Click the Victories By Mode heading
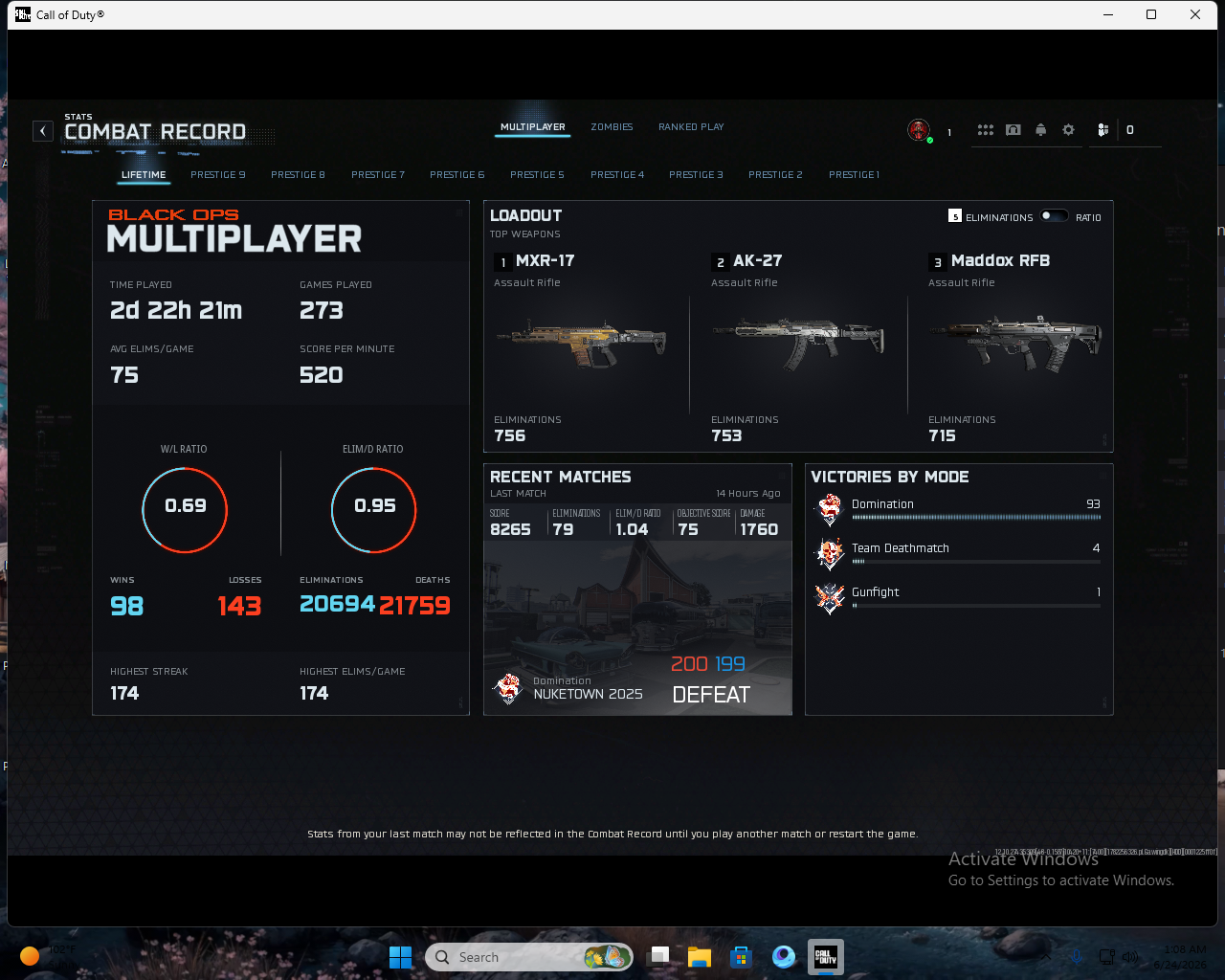This screenshot has height=980, width=1225. click(x=890, y=477)
